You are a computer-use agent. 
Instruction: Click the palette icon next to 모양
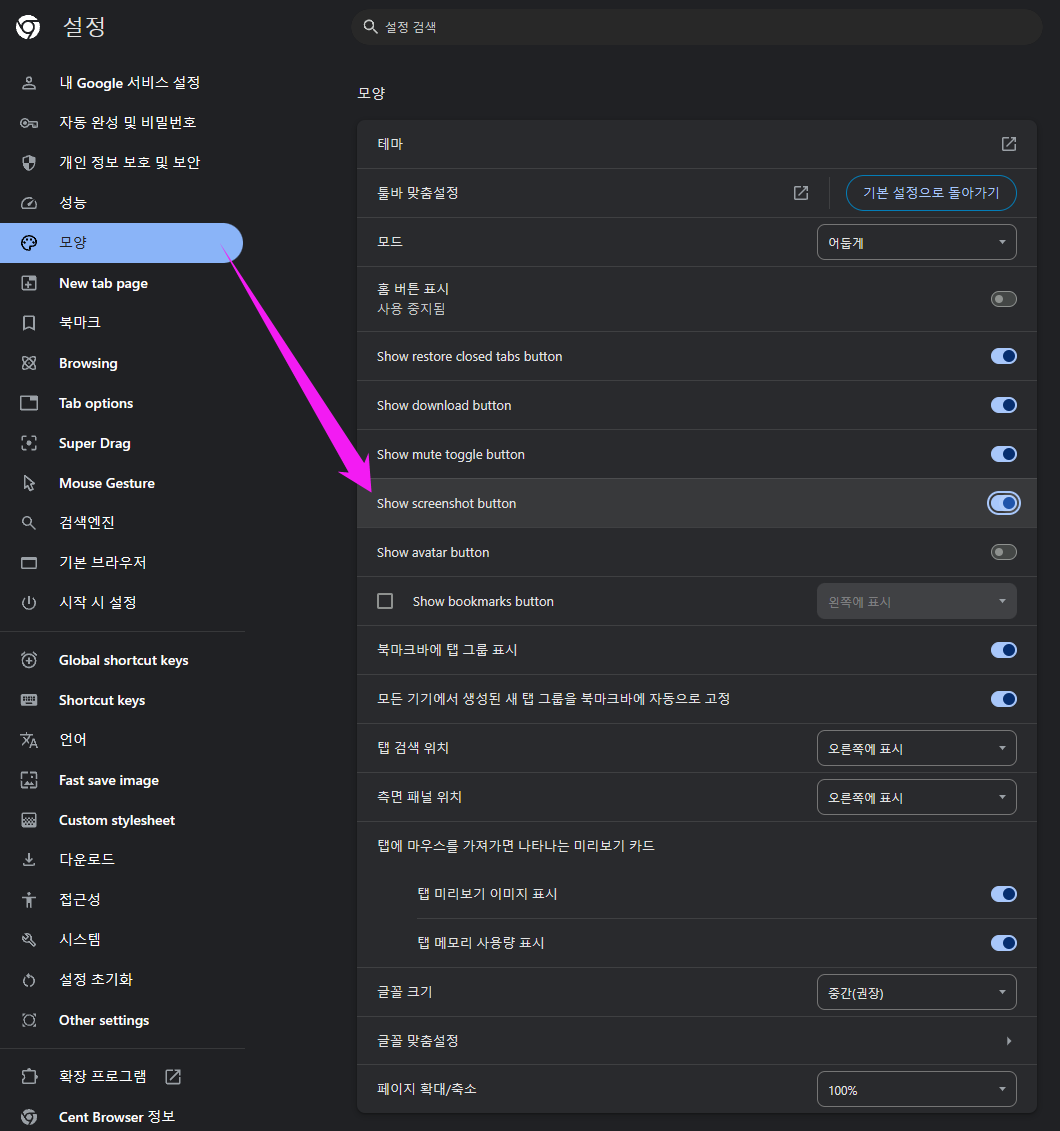click(29, 243)
